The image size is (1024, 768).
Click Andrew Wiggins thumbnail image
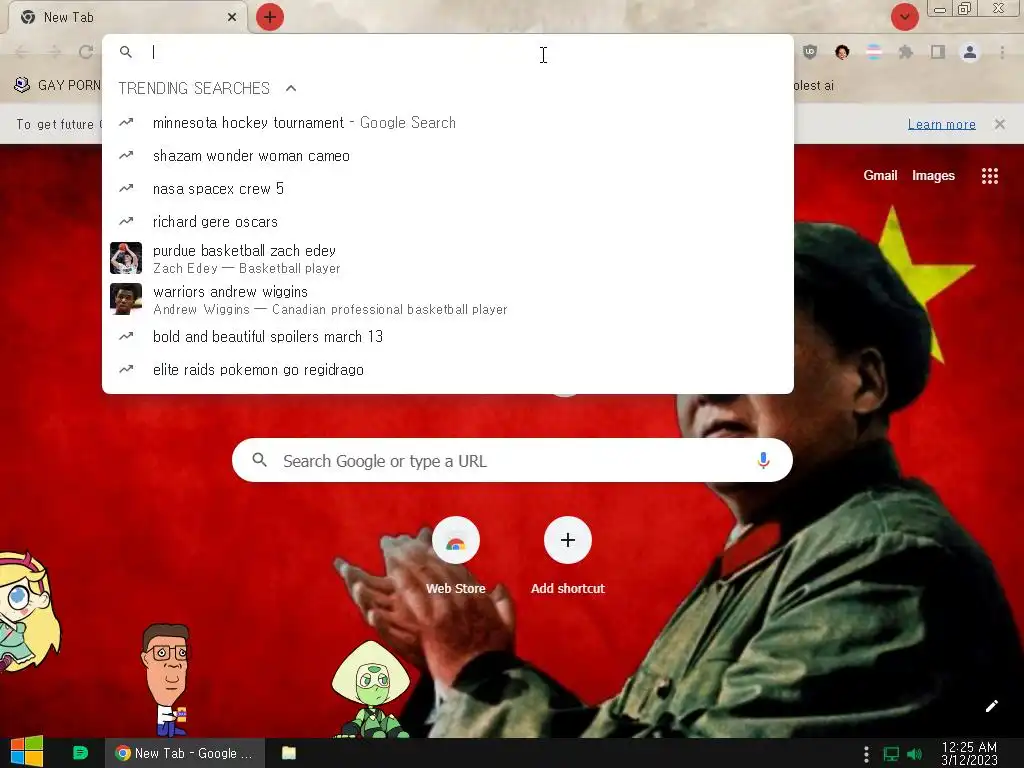tap(126, 299)
